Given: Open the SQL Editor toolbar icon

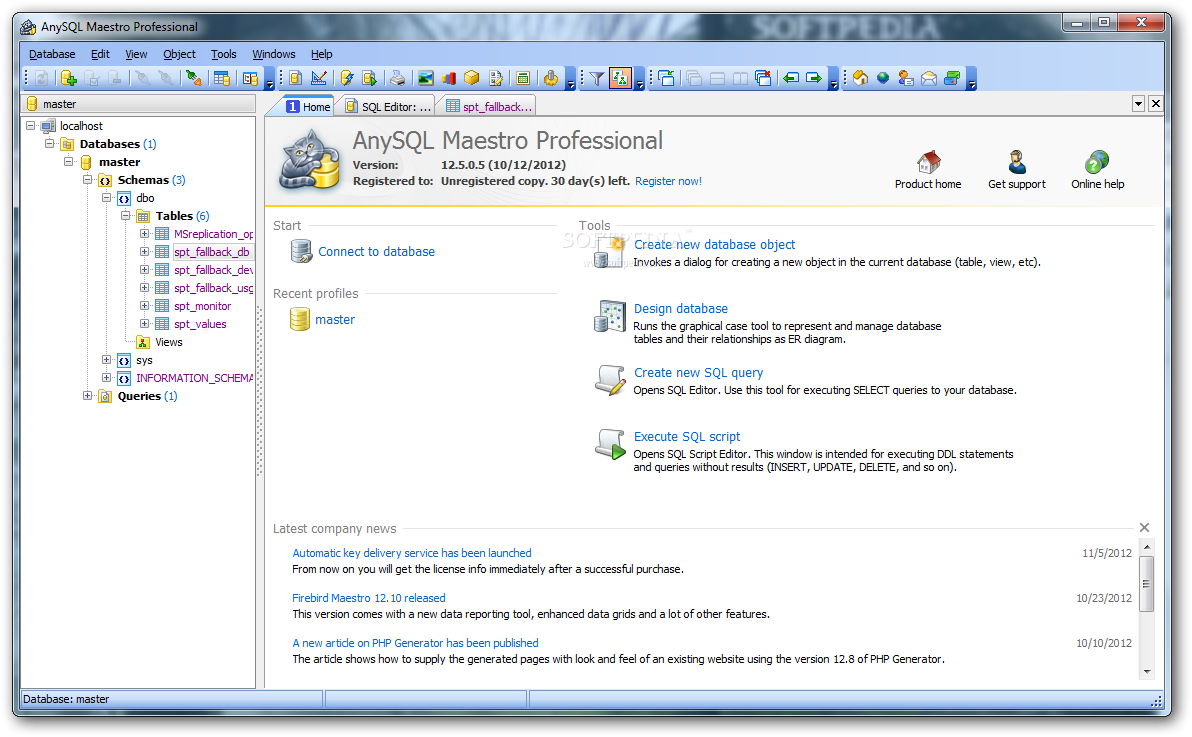Looking at the screenshot, I should pos(296,78).
